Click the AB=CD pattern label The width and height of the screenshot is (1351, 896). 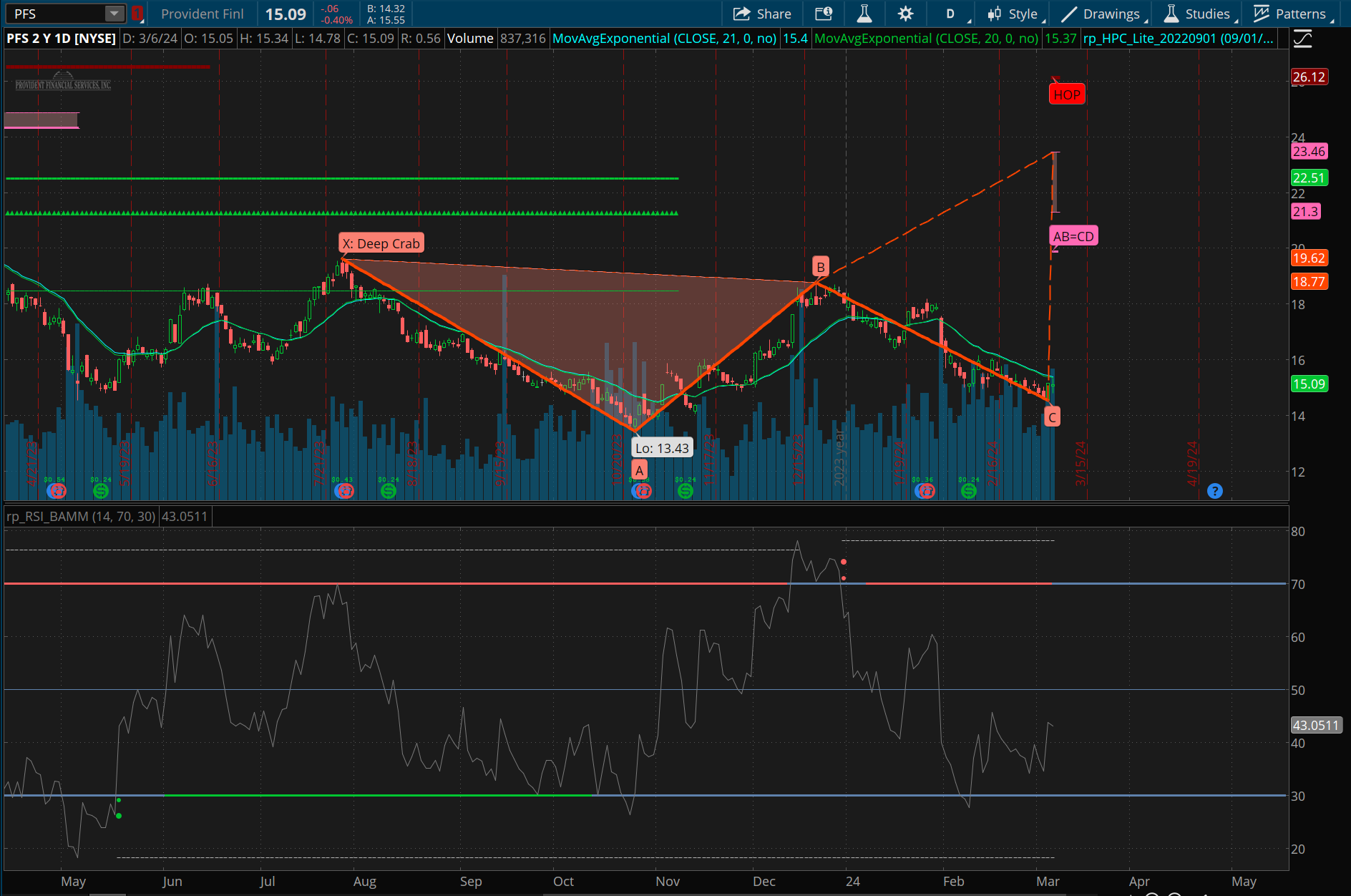pyautogui.click(x=1073, y=236)
